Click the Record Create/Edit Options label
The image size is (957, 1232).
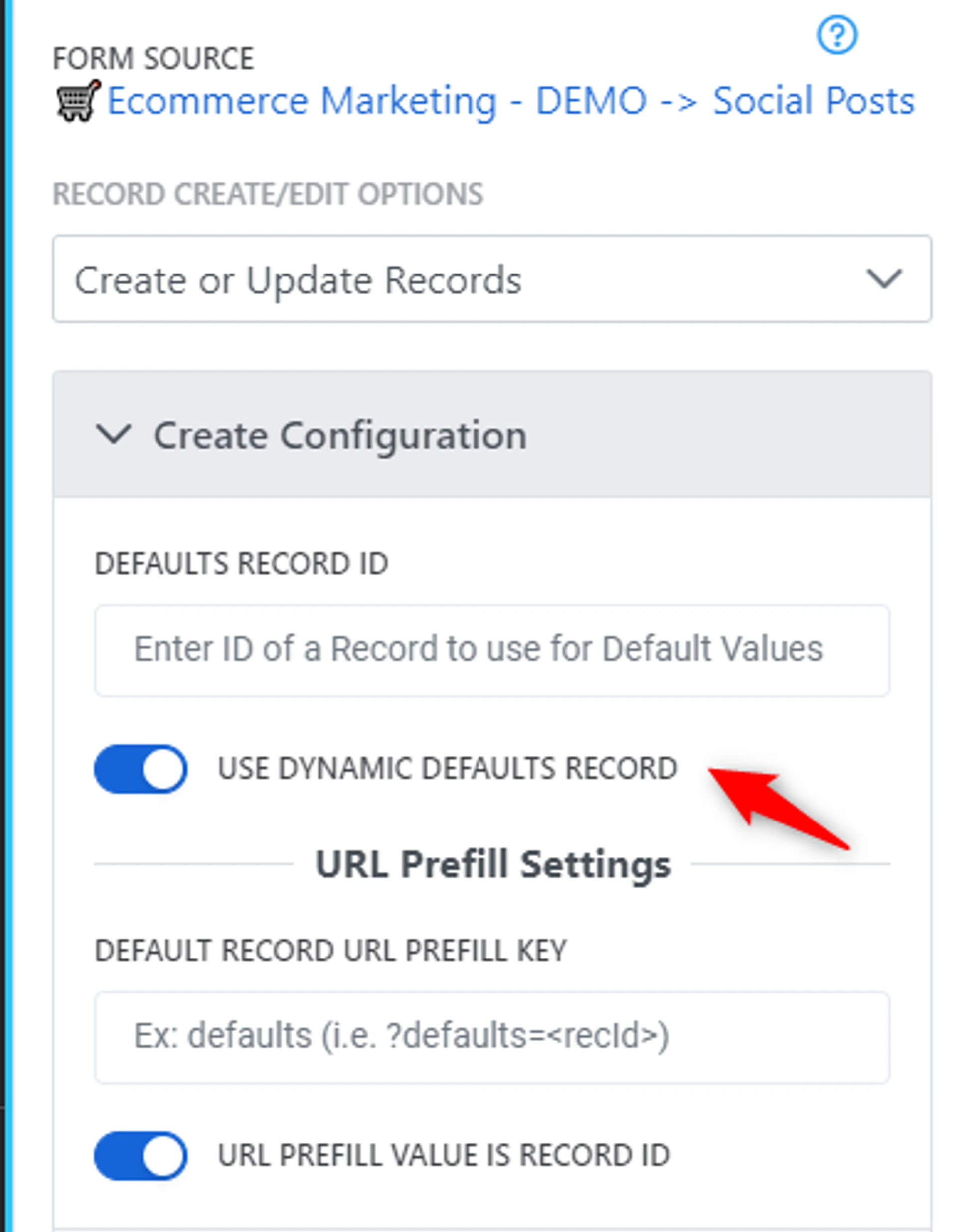[268, 195]
